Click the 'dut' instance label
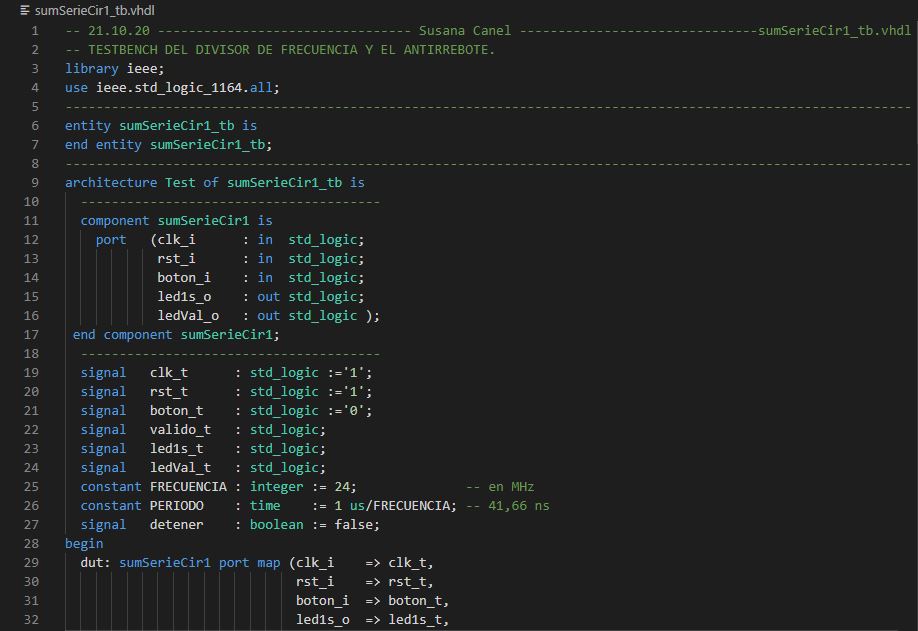This screenshot has width=918, height=631. point(92,563)
